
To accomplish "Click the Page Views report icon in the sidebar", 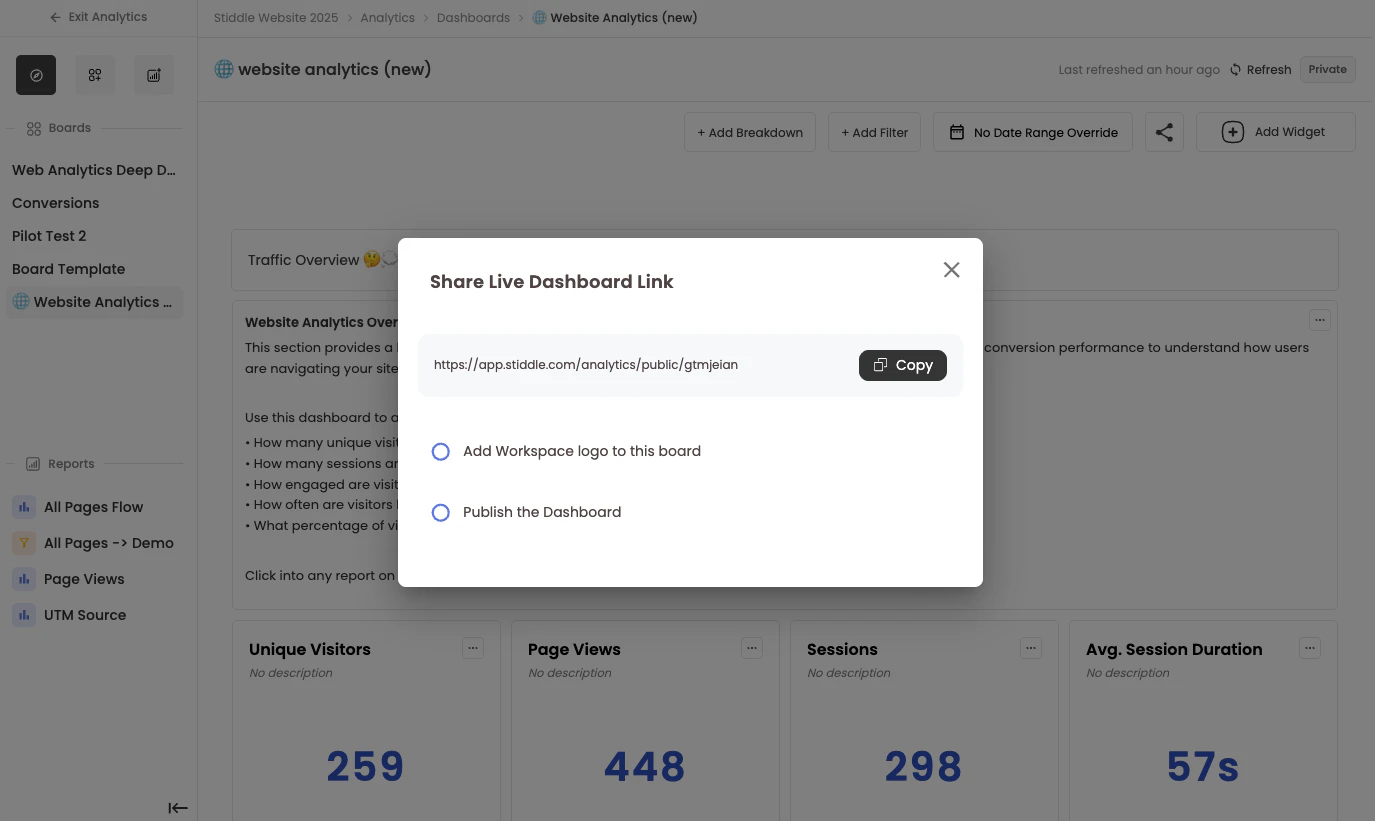I will (x=24, y=579).
